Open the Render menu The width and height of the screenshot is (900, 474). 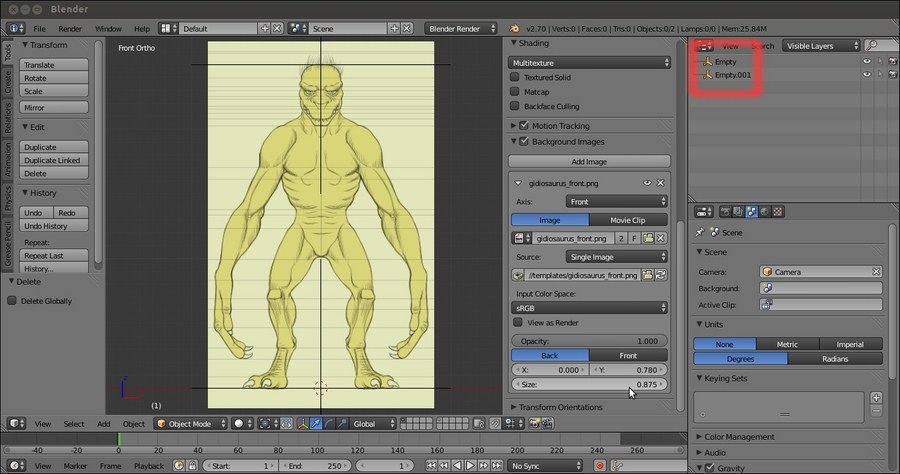pyautogui.click(x=70, y=29)
